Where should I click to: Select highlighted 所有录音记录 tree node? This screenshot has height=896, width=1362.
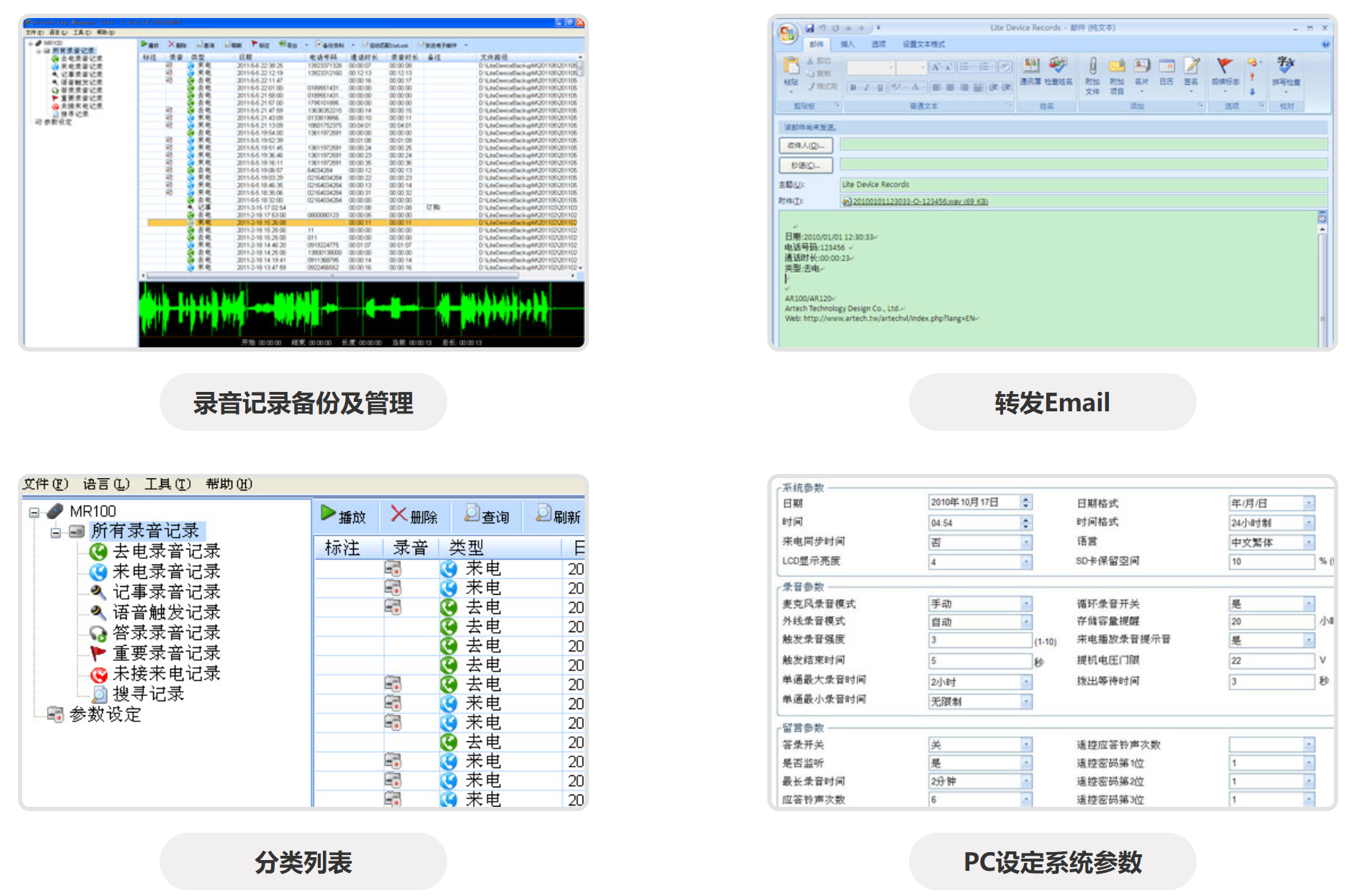coord(146,531)
